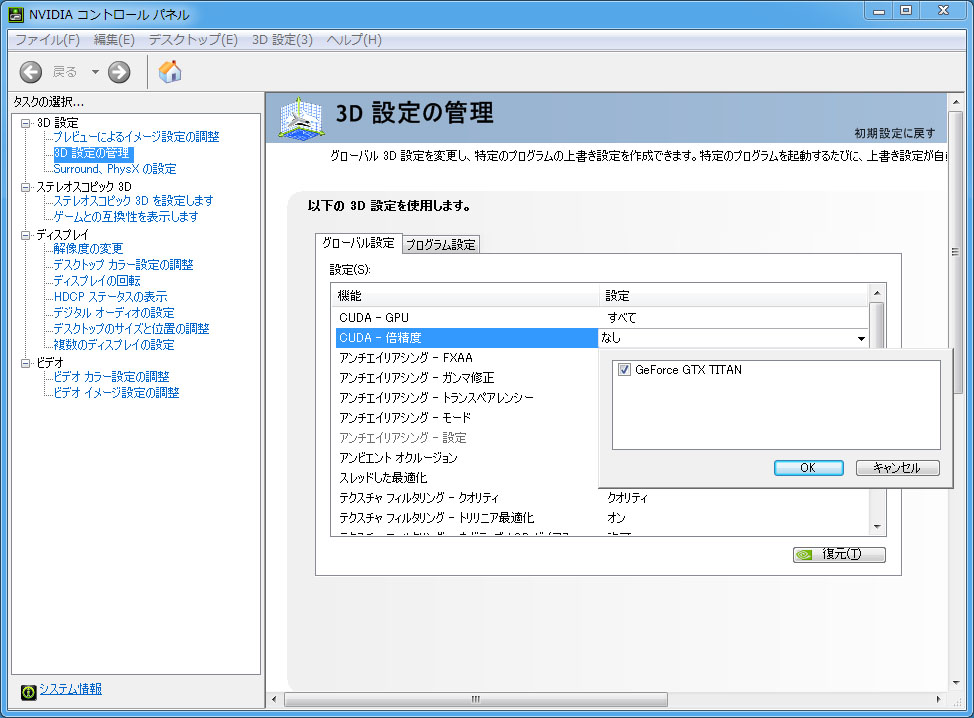Click the Back arrow toolbar icon

30,72
